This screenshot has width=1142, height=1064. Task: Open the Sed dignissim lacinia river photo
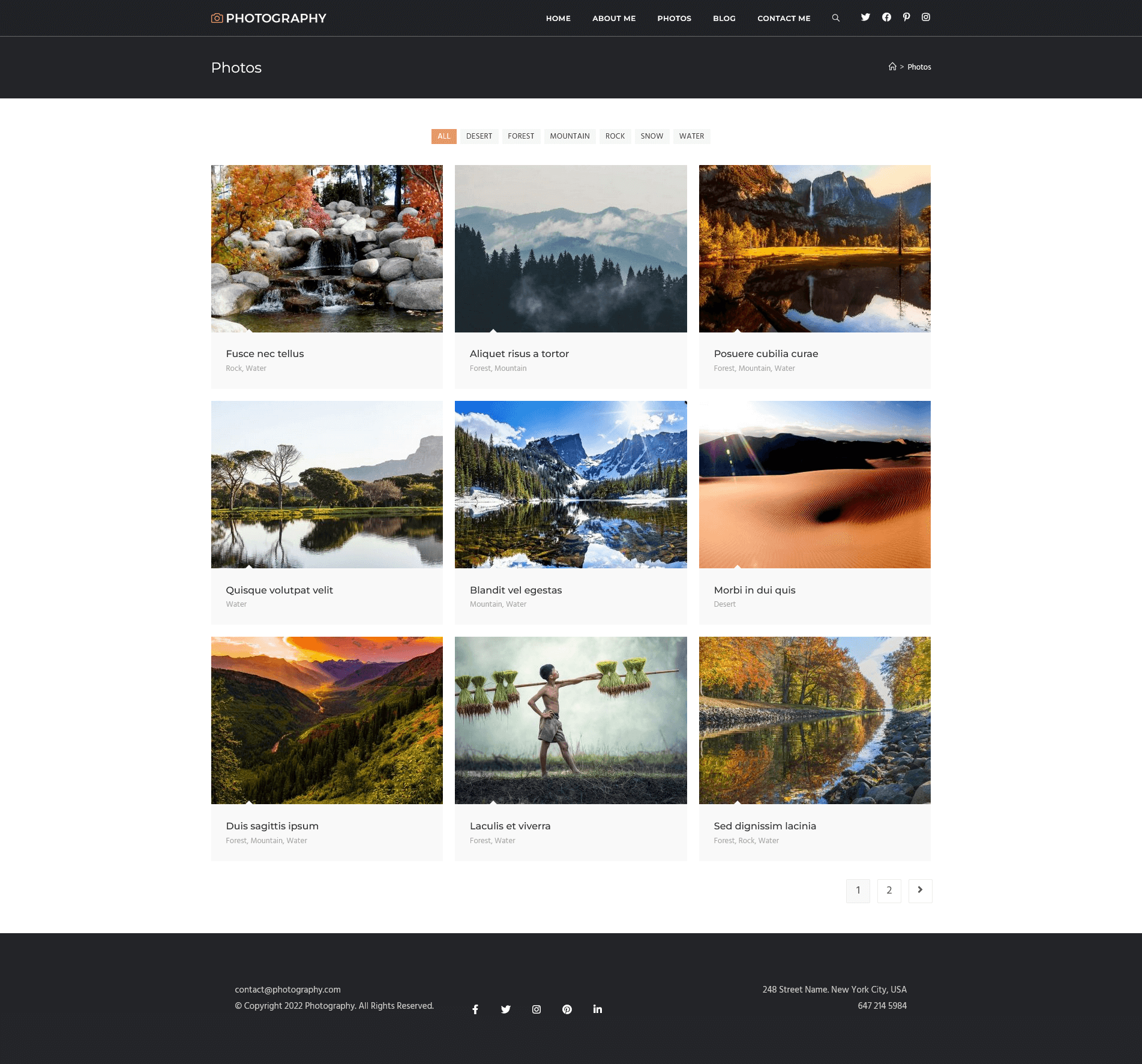click(x=815, y=720)
